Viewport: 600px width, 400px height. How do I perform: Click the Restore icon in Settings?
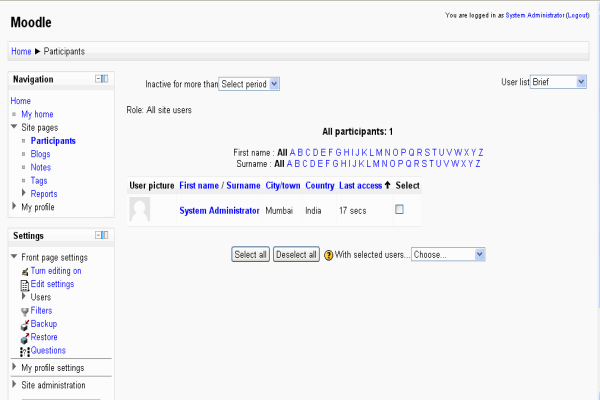click(25, 338)
